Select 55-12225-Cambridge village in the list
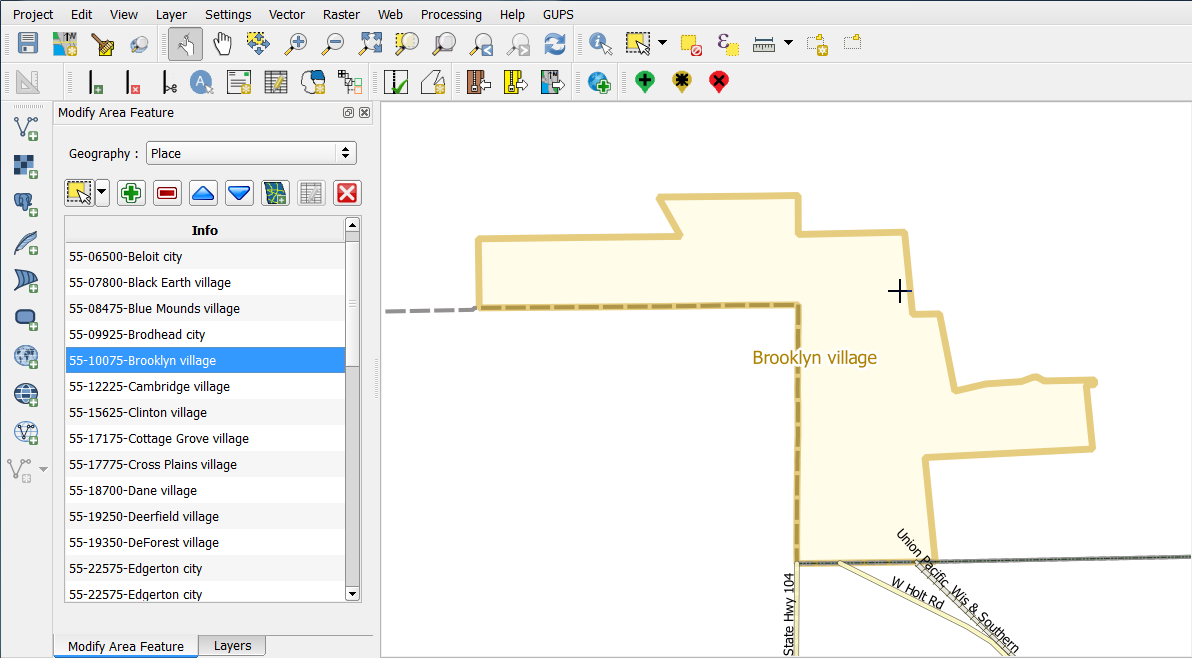The image size is (1192, 658). click(150, 386)
